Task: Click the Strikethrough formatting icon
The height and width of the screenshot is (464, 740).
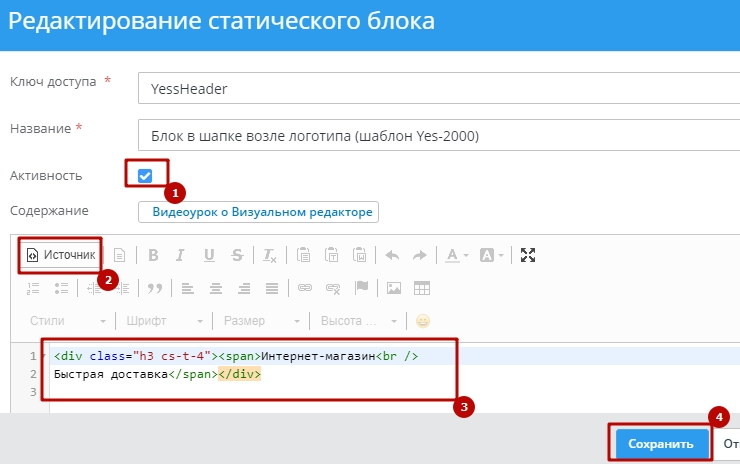Action: [237, 255]
